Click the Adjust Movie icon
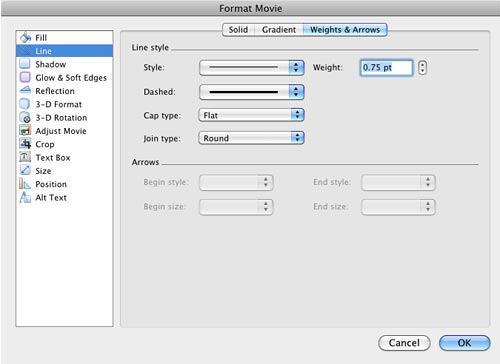Screen dimensions: 500x364 (x=25, y=131)
